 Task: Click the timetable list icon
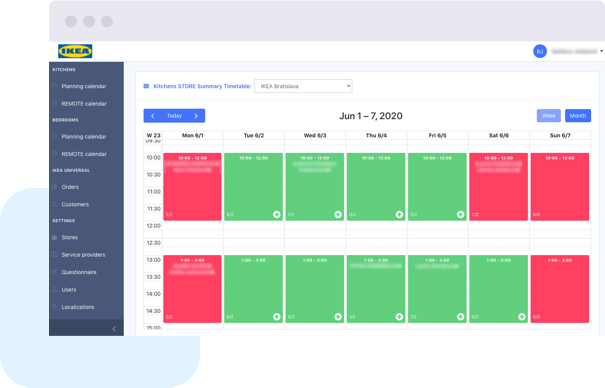point(146,86)
